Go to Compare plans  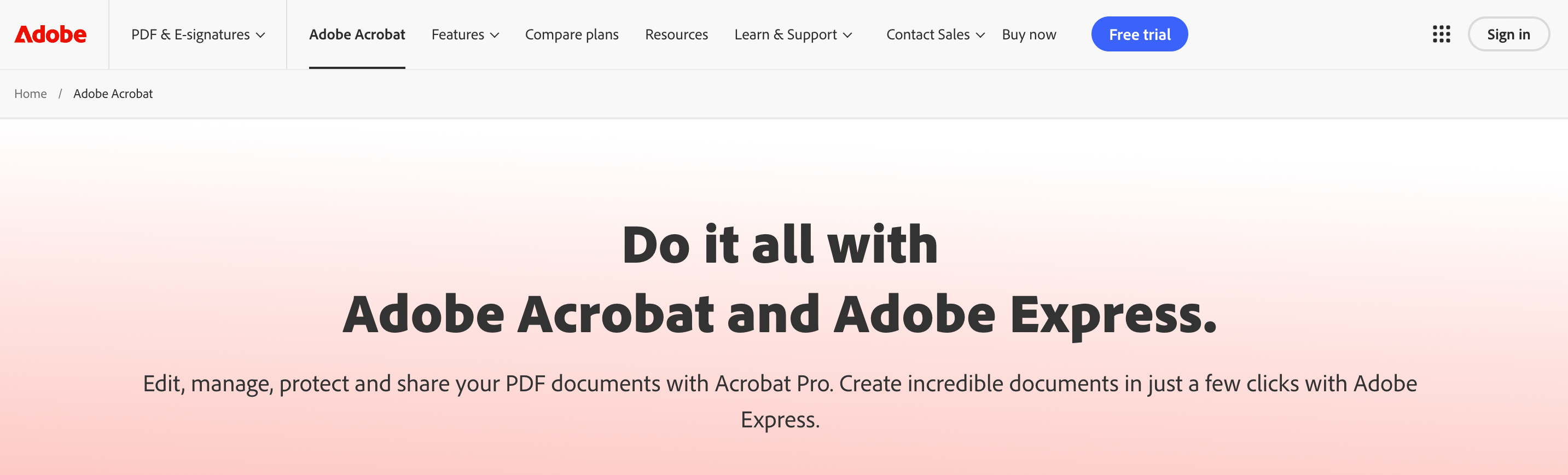[572, 34]
